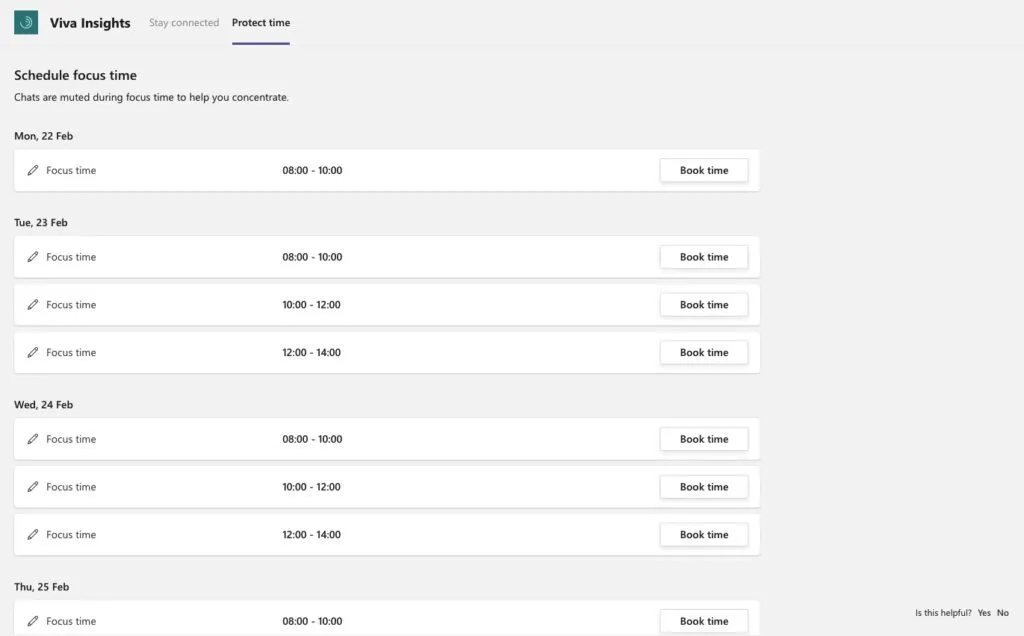Edit Tuesday 10:00 - 12:00 focus slot pencil
1024x636 pixels.
[33, 305]
